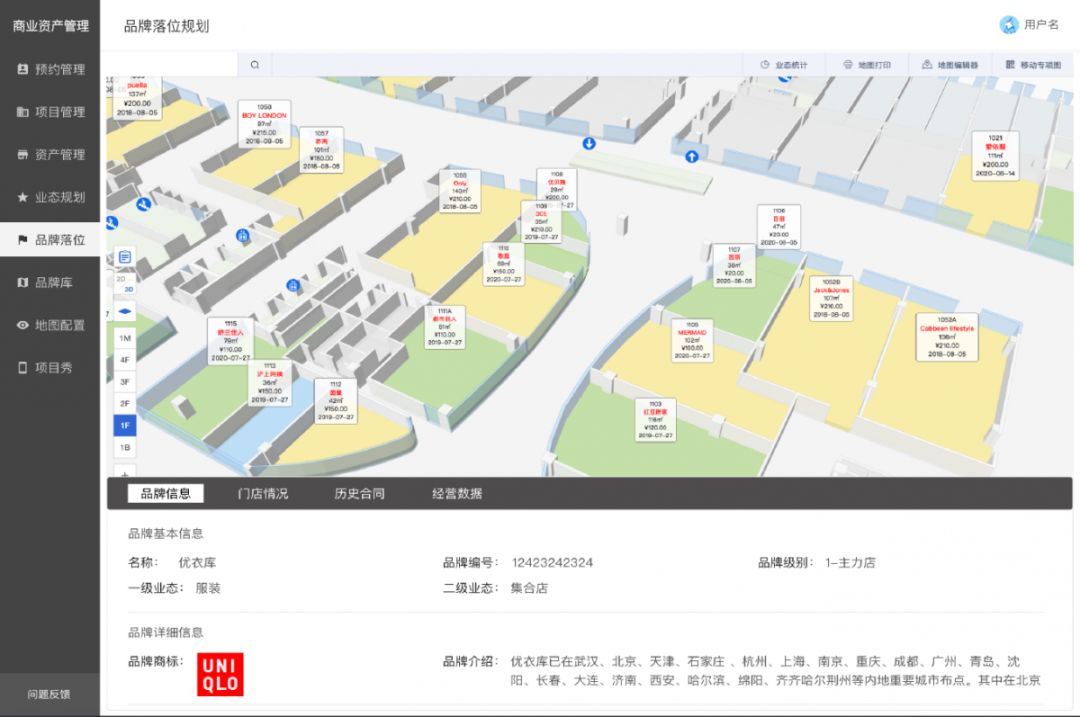Viewport: 1080px width, 717px height.
Task: Open the clipboard list icon on the map
Action: (x=125, y=257)
